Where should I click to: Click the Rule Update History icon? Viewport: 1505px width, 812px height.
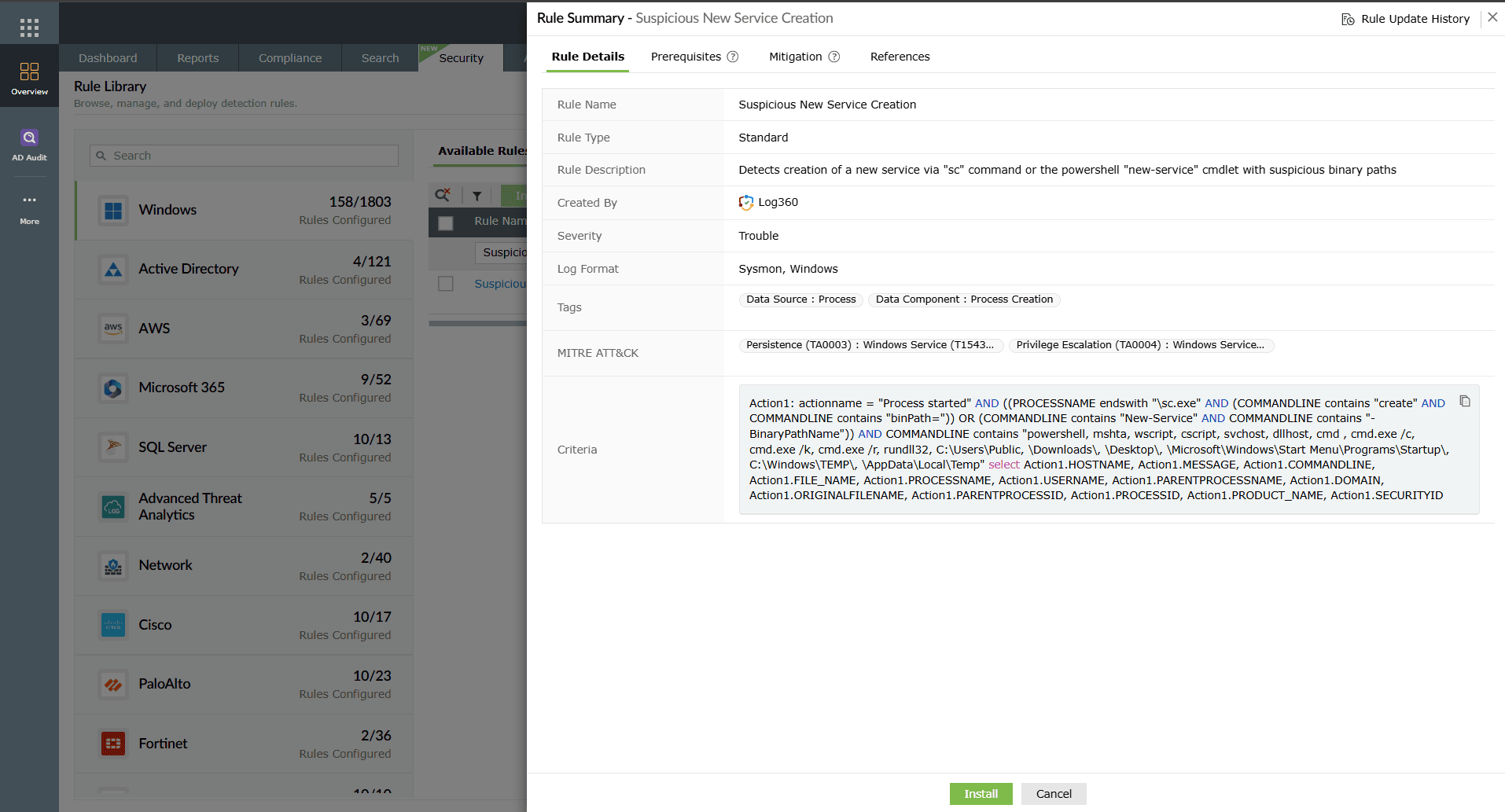point(1348,19)
